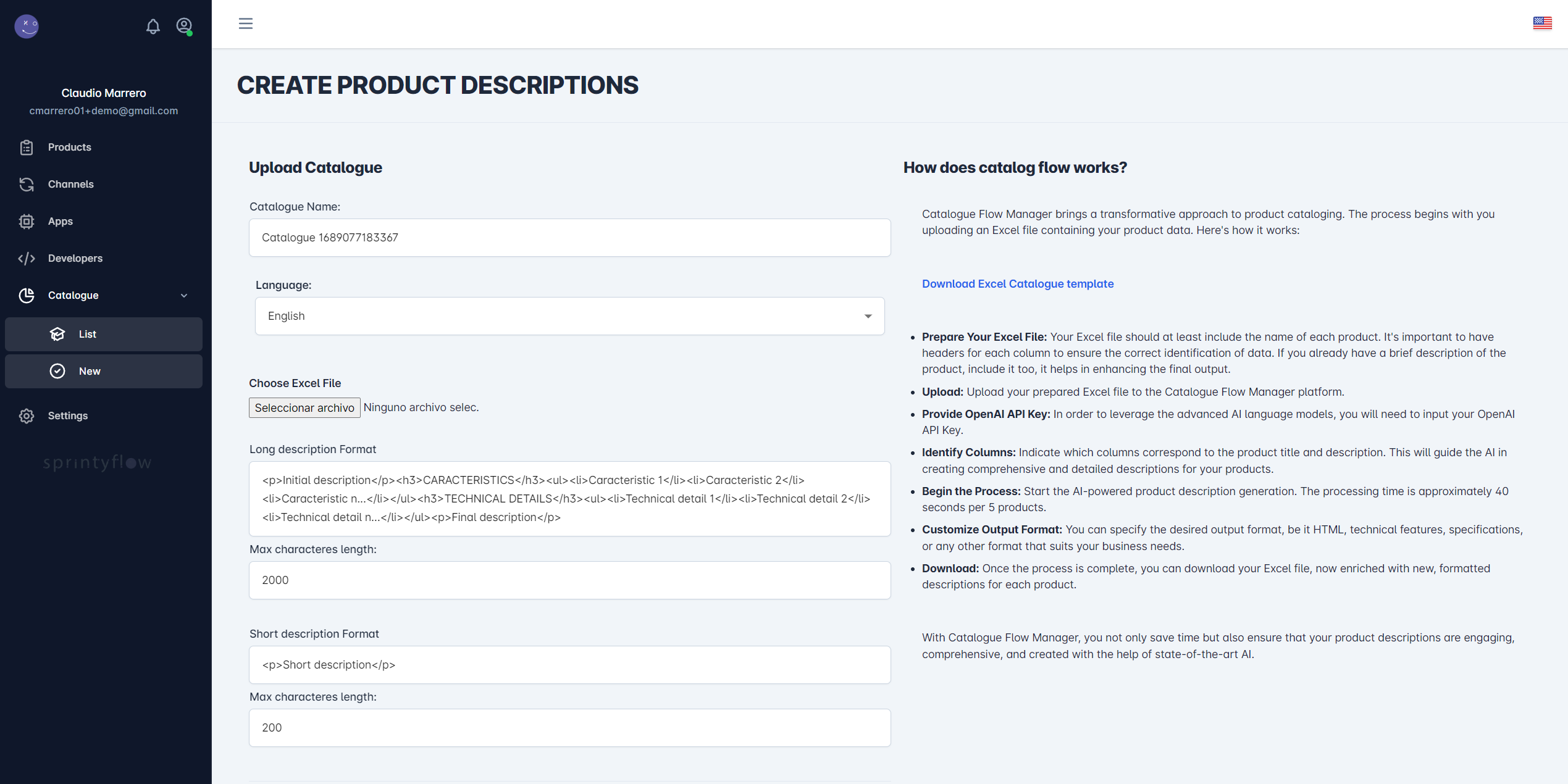1568x784 pixels.
Task: Click the Sprintyflow smiley logo
Action: click(x=27, y=26)
